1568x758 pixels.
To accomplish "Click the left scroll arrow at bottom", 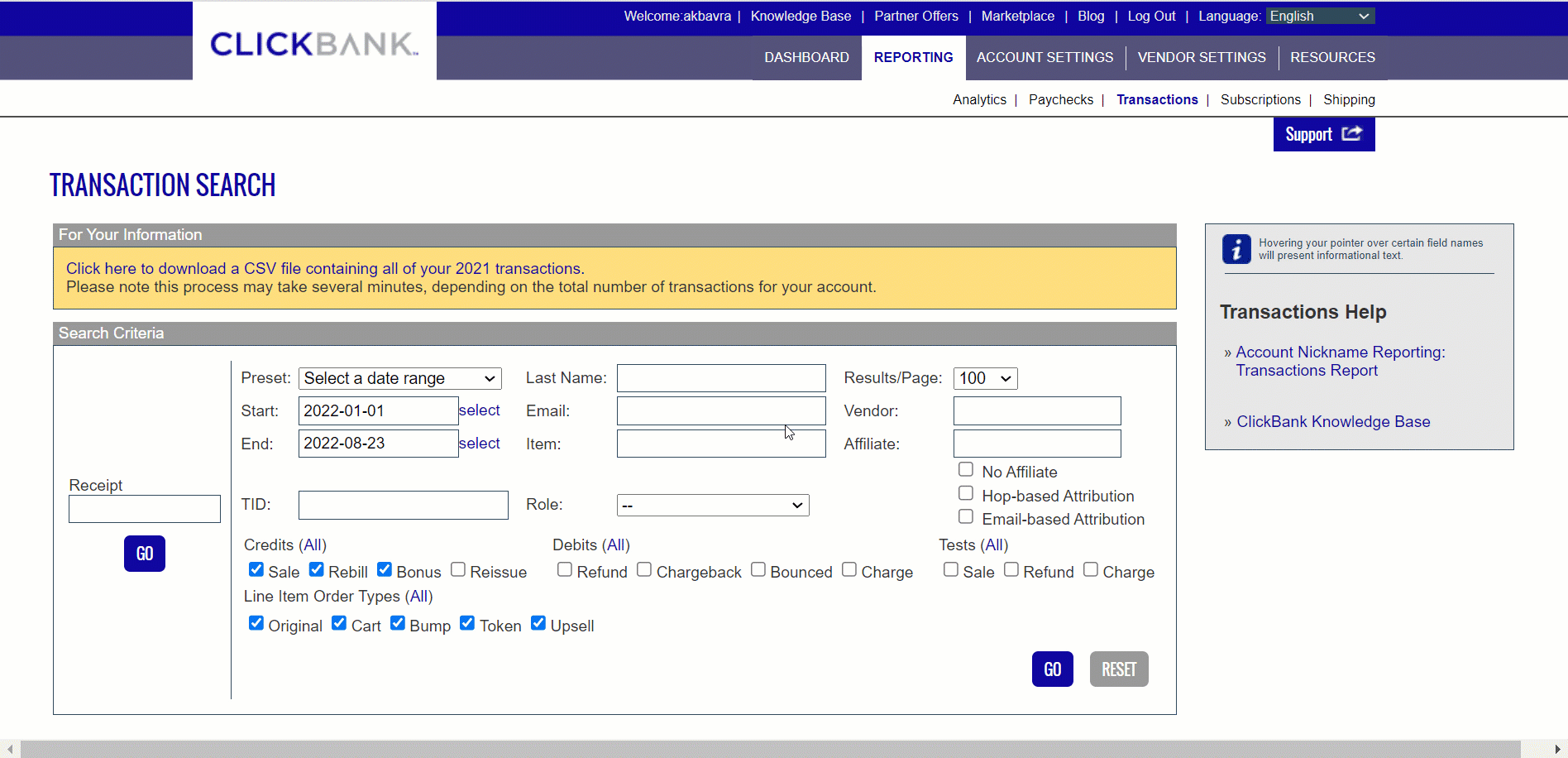I will point(10,749).
